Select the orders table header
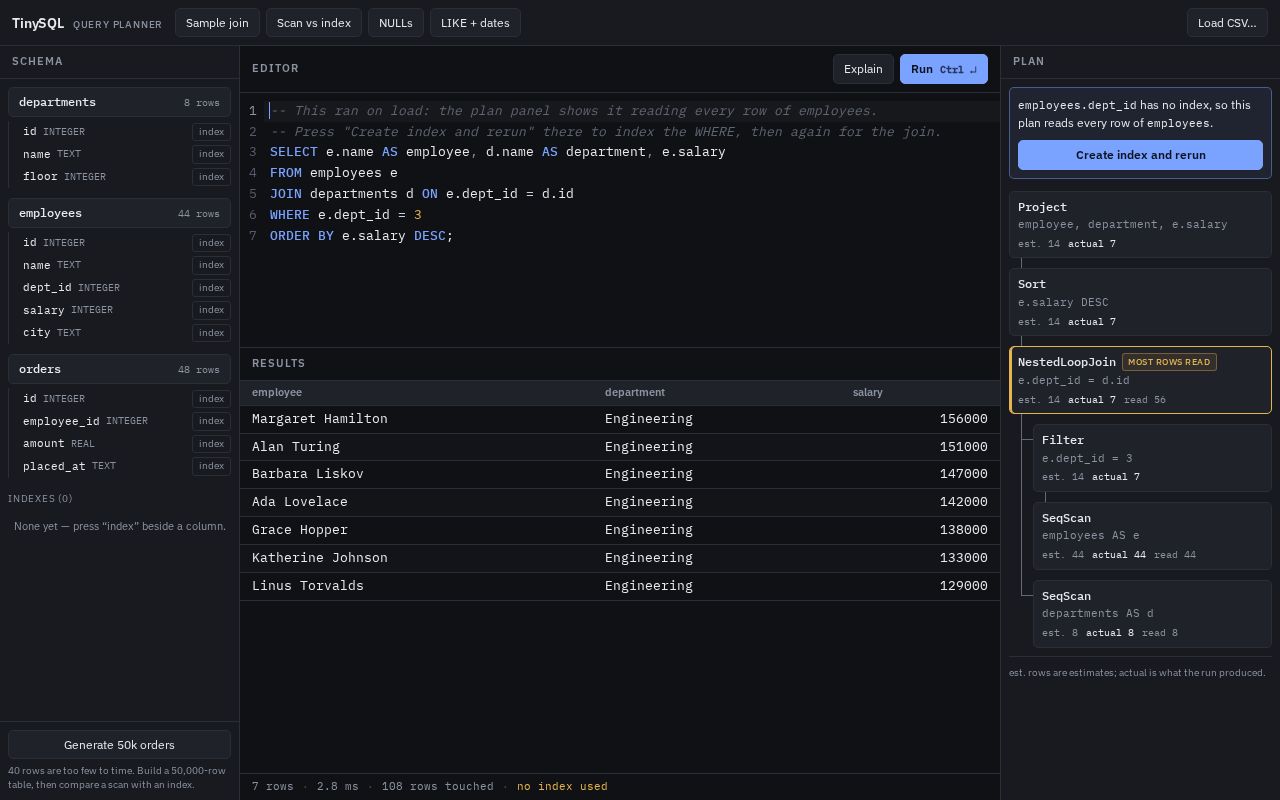Viewport: 1280px width, 800px height. point(119,369)
